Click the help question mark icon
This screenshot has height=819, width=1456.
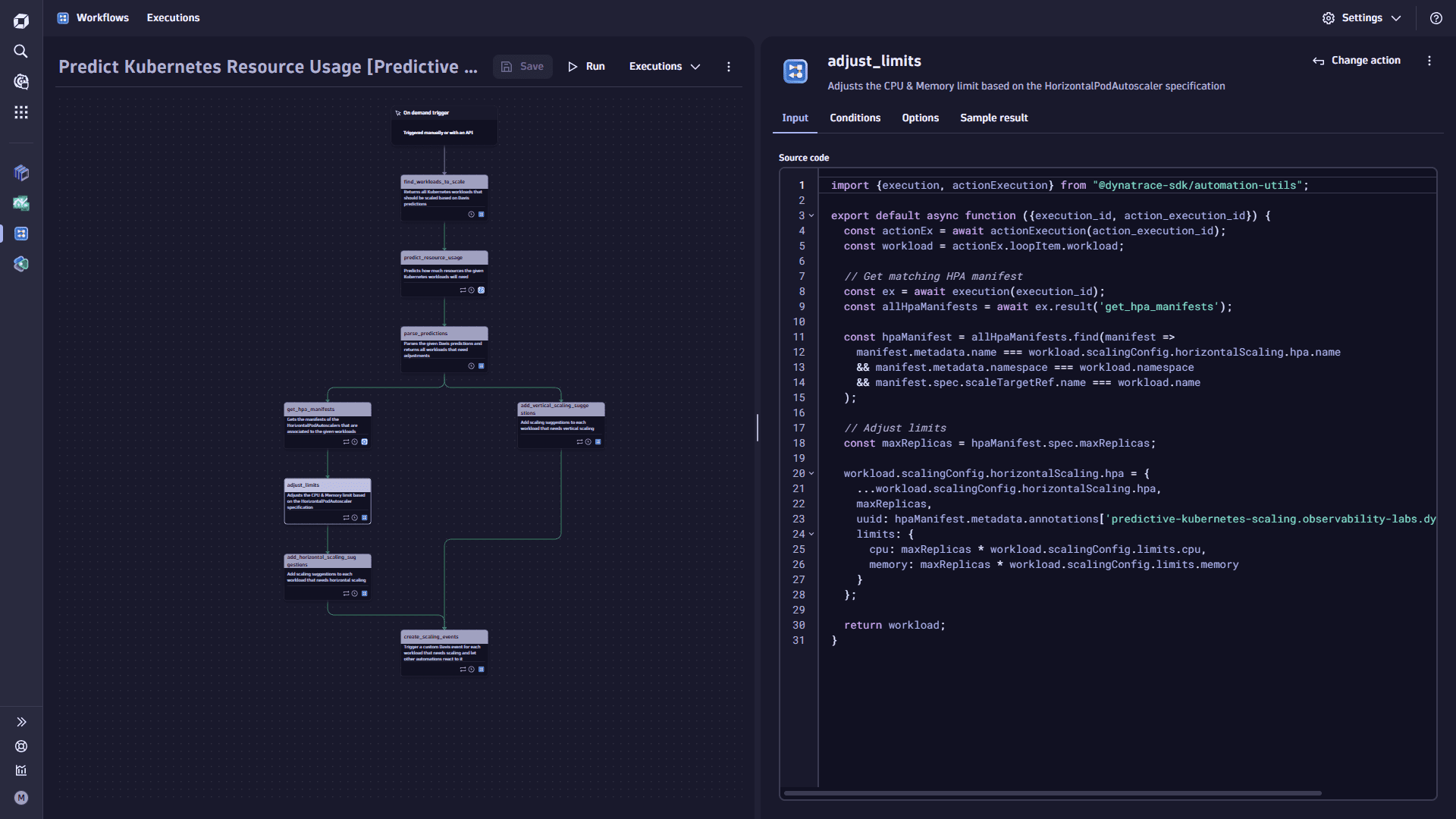(x=1436, y=18)
